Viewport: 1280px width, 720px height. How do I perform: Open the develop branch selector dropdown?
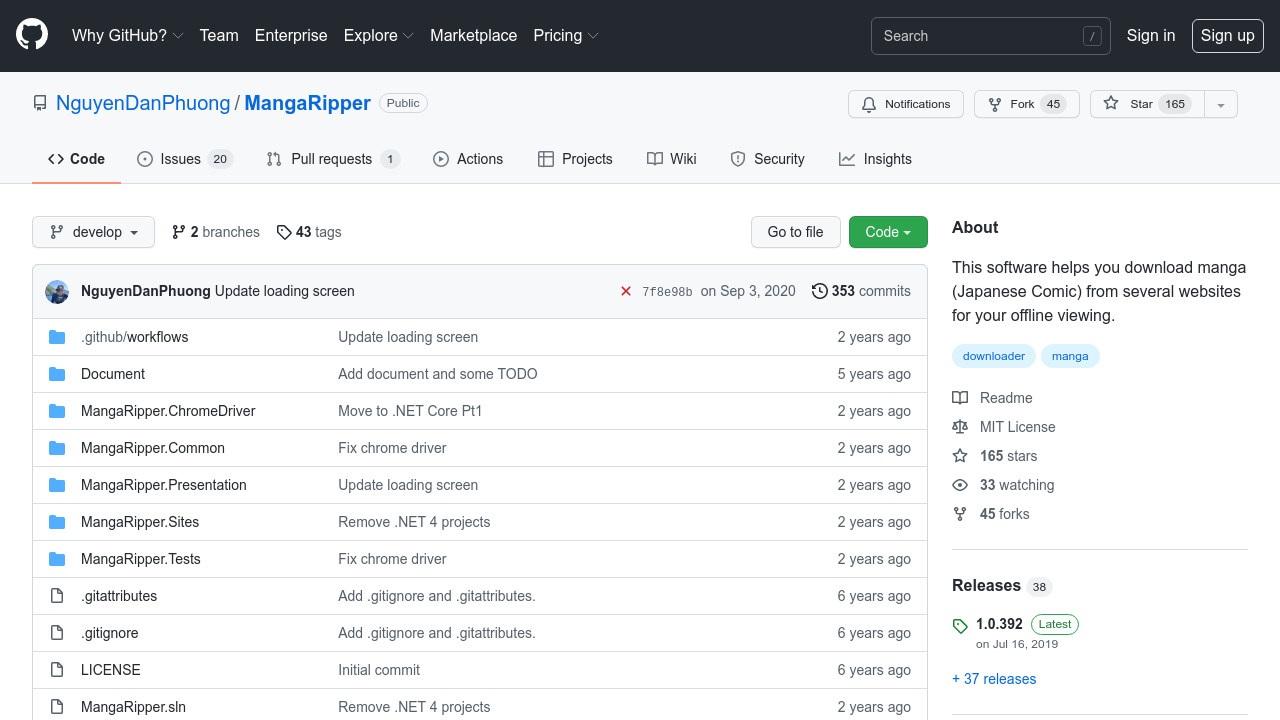(x=93, y=232)
